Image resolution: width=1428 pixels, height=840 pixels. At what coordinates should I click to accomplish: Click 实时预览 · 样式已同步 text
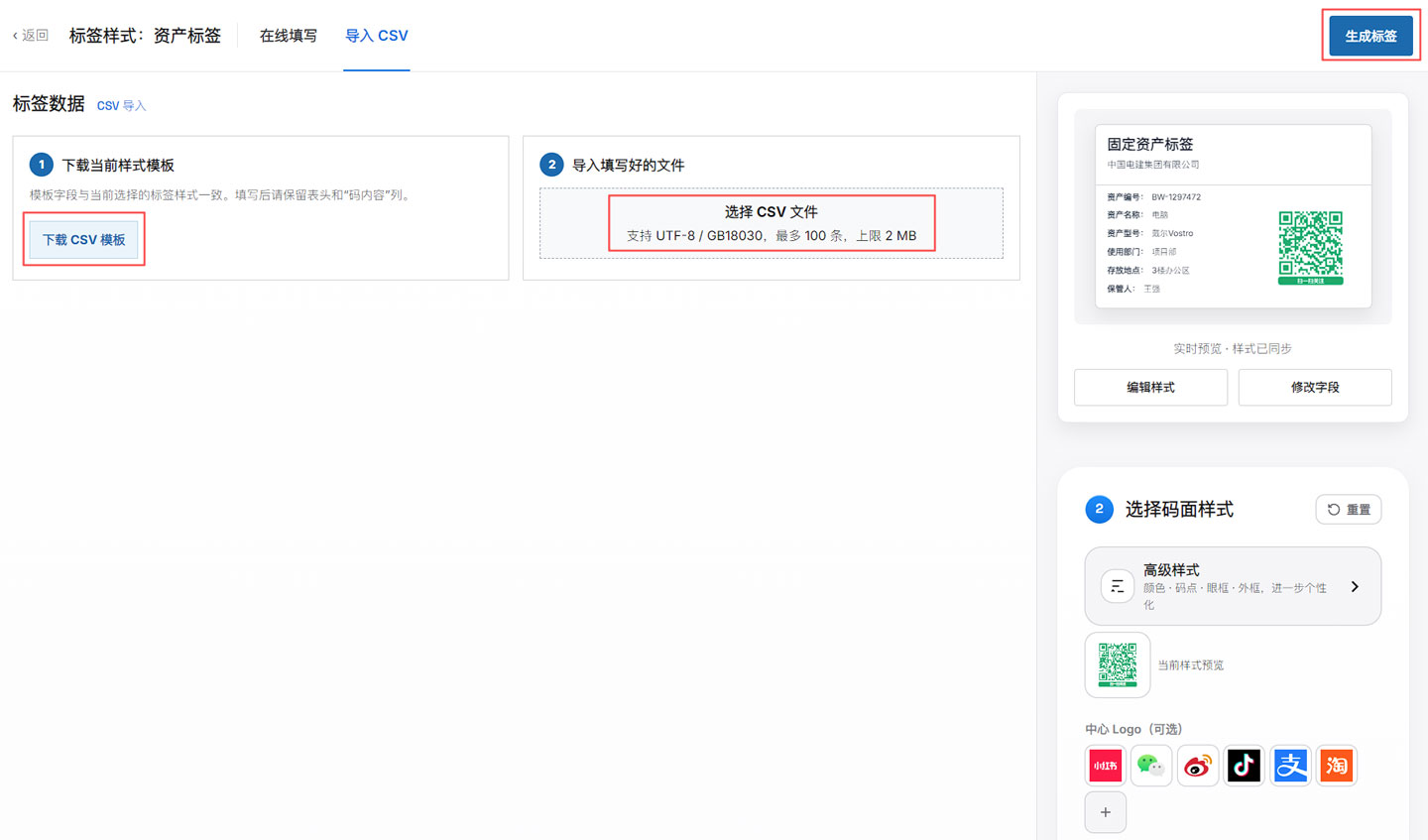1233,349
